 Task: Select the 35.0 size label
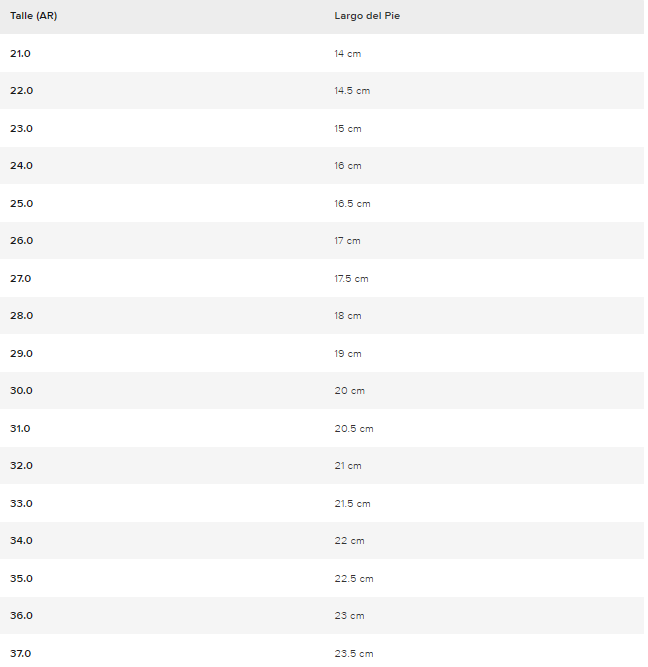[x=21, y=578]
